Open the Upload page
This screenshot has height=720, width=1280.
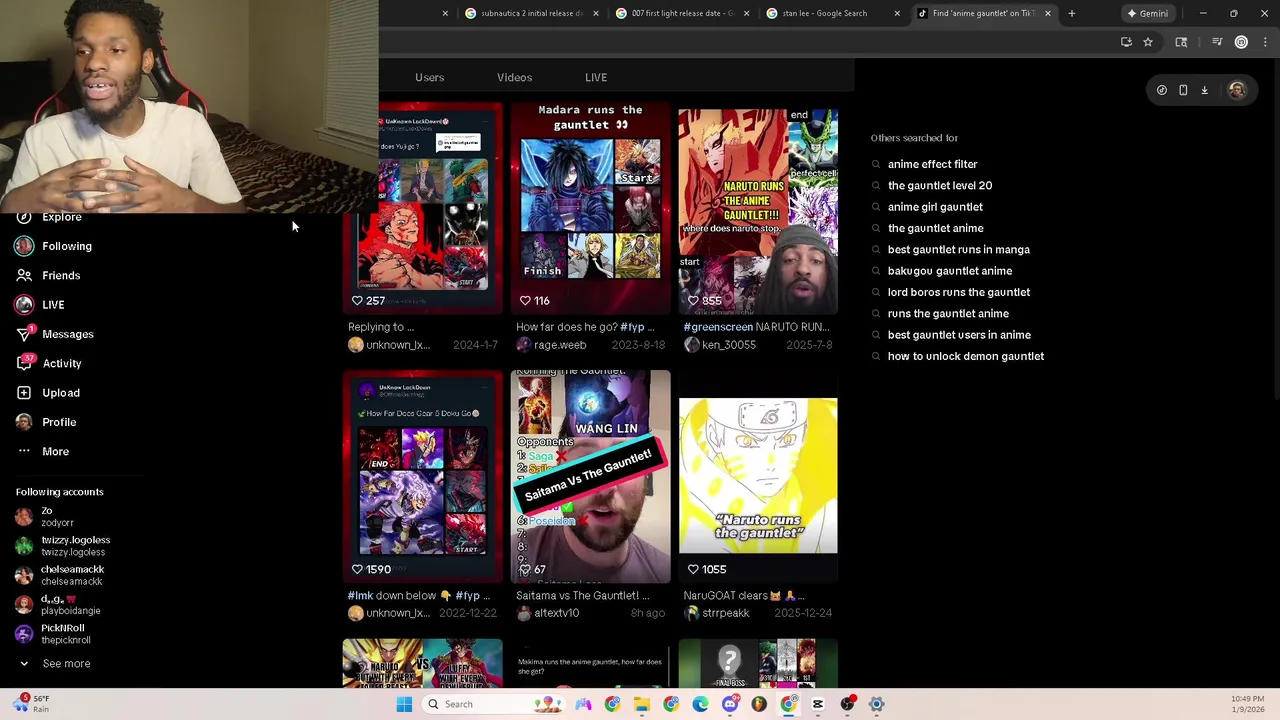pos(48,393)
